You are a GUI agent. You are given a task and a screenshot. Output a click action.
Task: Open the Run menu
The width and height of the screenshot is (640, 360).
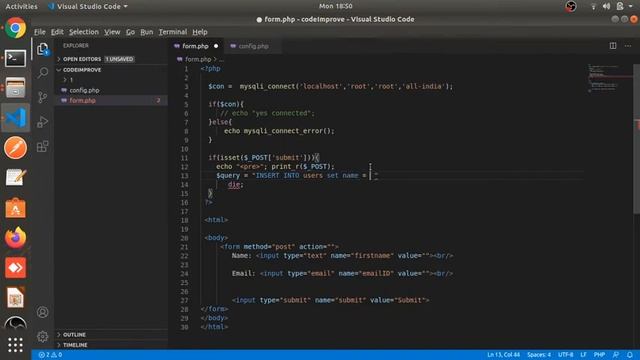click(x=147, y=32)
